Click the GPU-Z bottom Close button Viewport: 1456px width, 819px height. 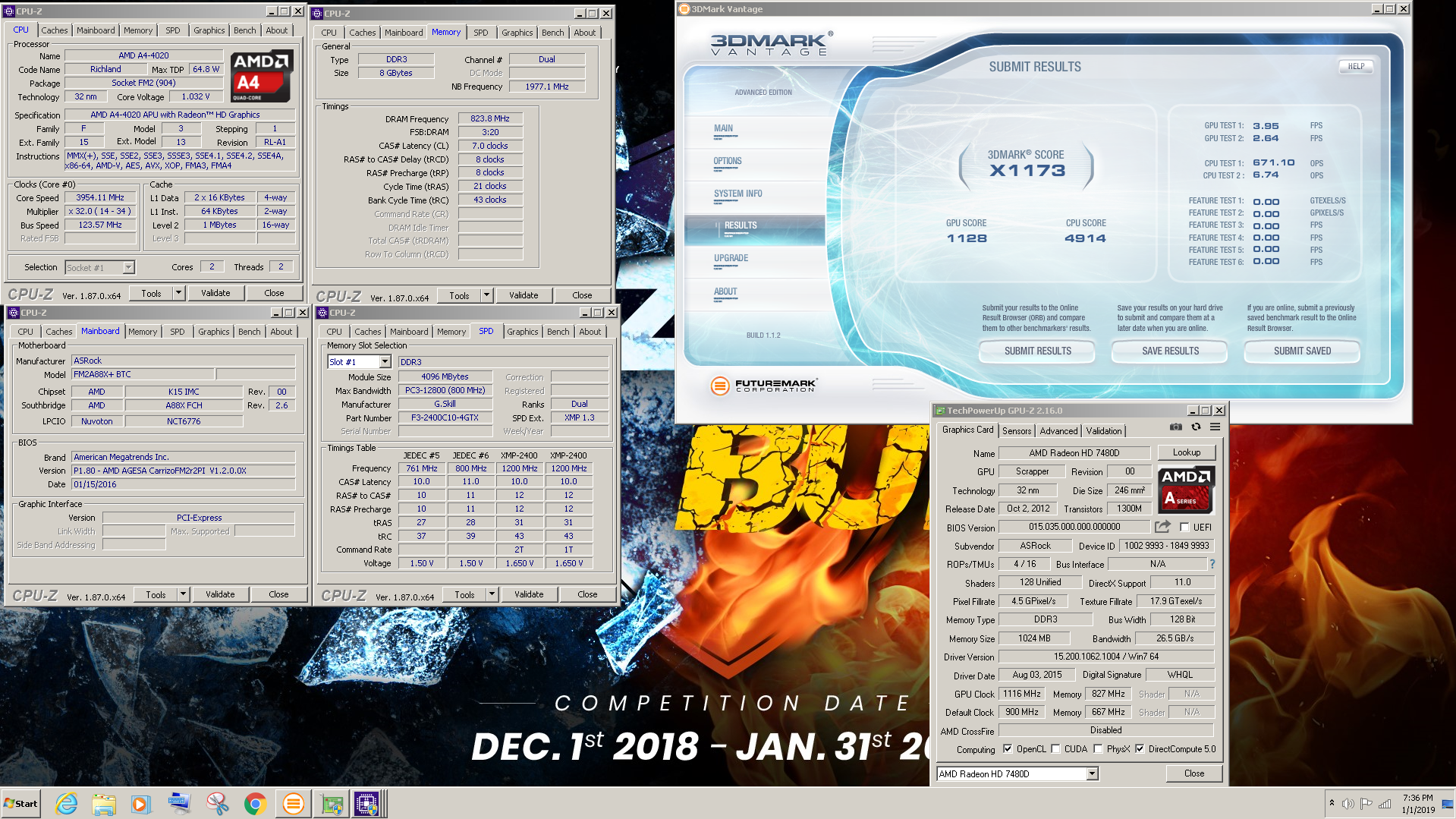(1193, 773)
